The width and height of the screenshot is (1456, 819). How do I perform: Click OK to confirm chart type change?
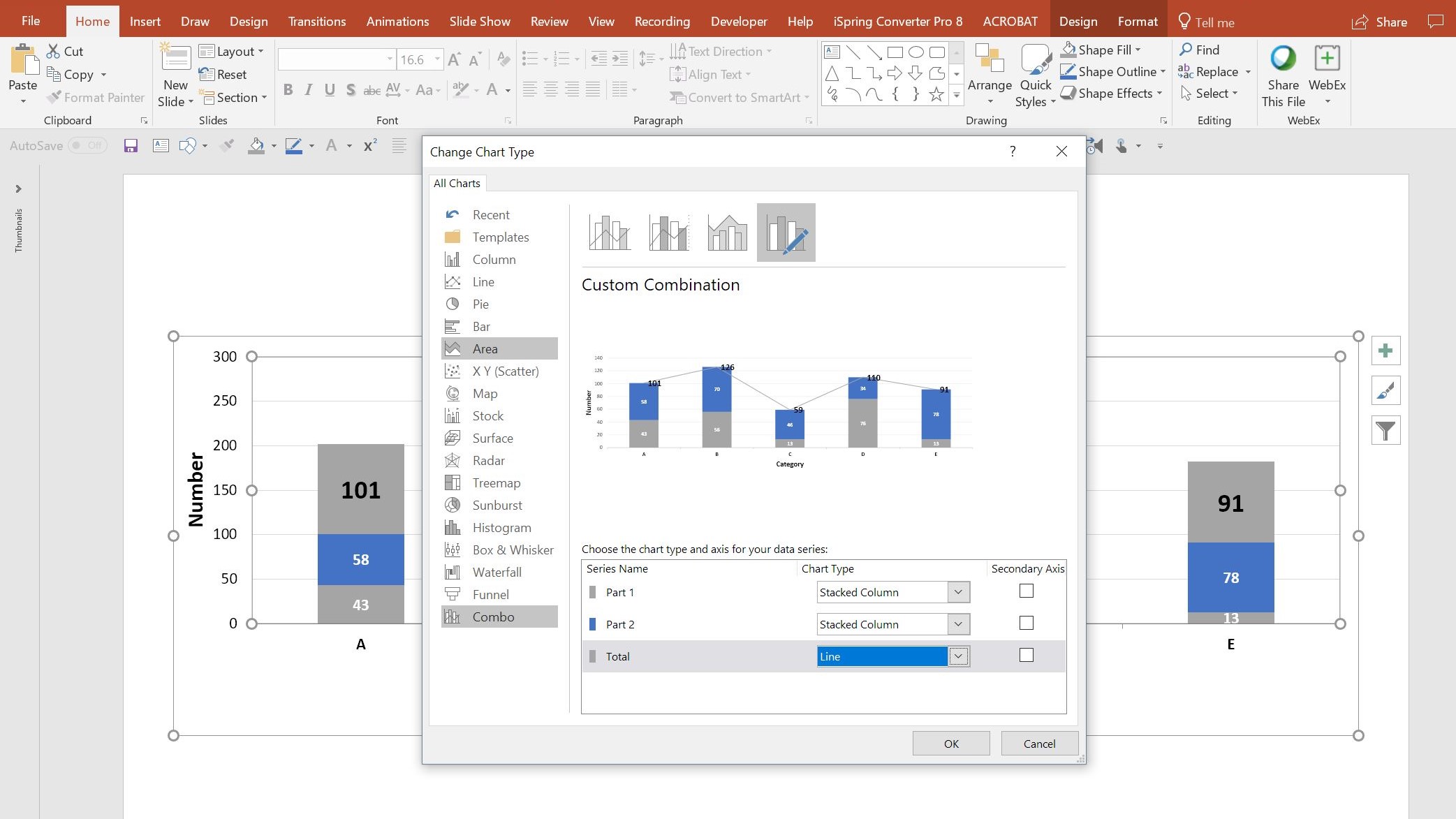[x=951, y=743]
